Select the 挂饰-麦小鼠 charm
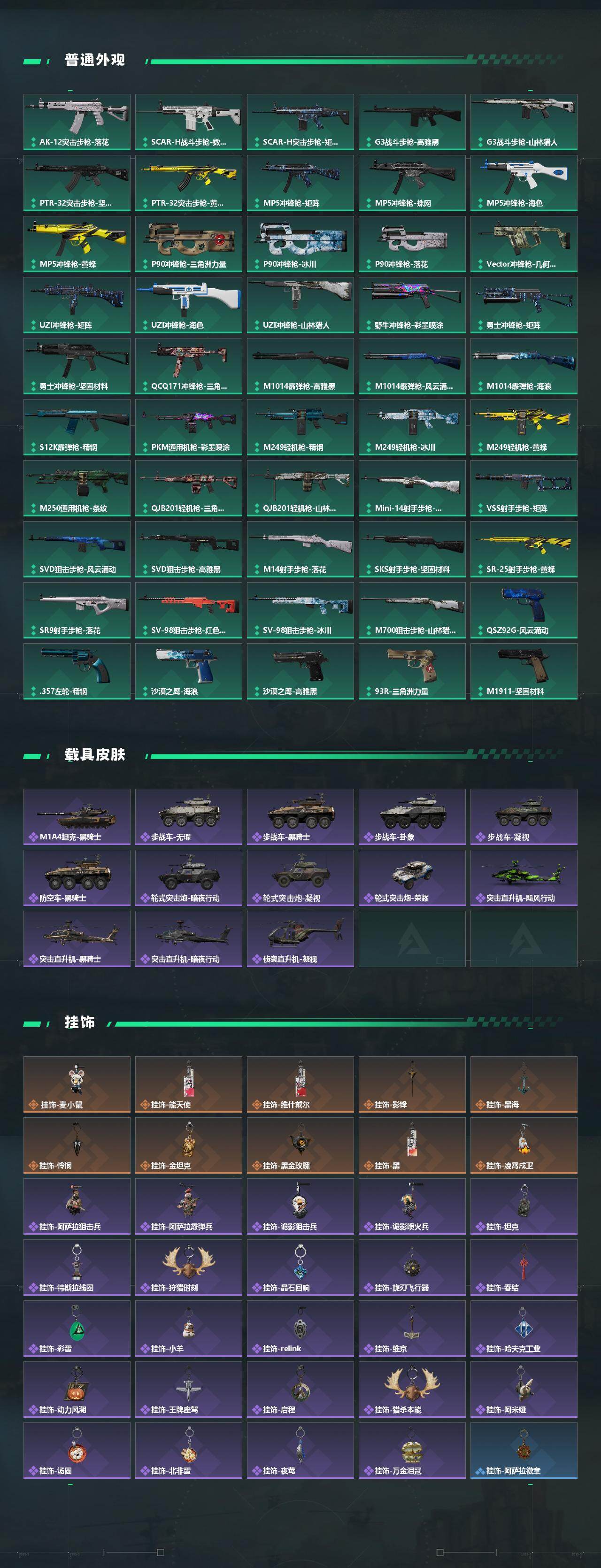Screen dimensions: 601x1568 [x=77, y=1084]
